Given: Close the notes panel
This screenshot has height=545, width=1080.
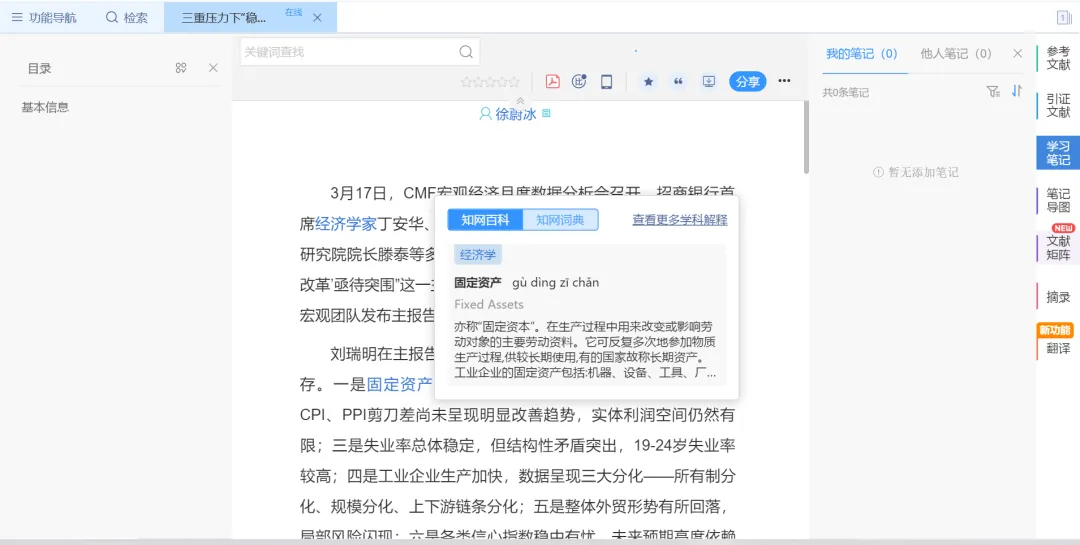Looking at the screenshot, I should [1017, 54].
